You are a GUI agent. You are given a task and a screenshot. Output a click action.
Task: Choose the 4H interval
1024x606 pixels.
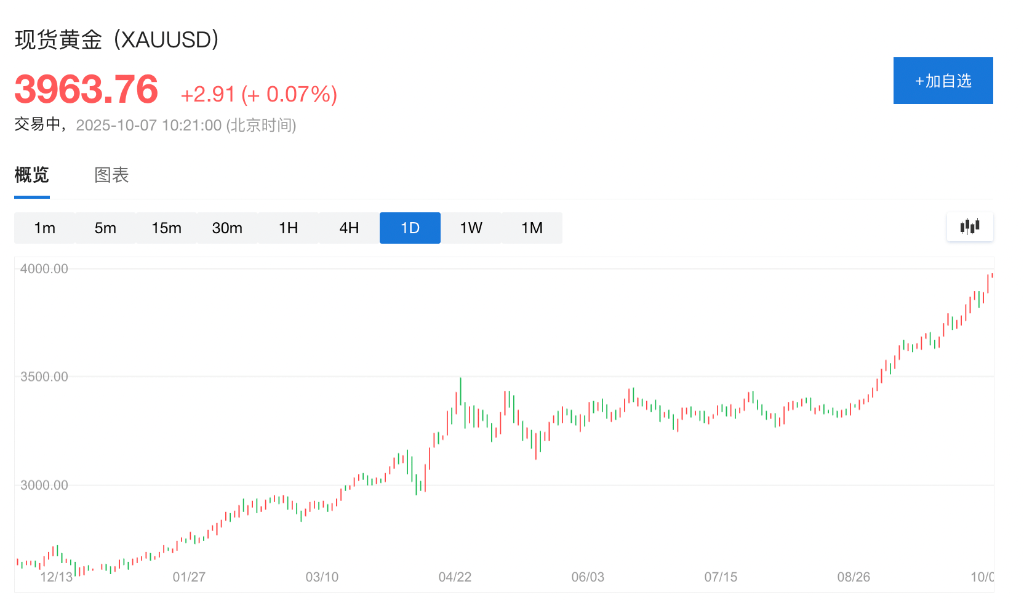[x=349, y=228]
